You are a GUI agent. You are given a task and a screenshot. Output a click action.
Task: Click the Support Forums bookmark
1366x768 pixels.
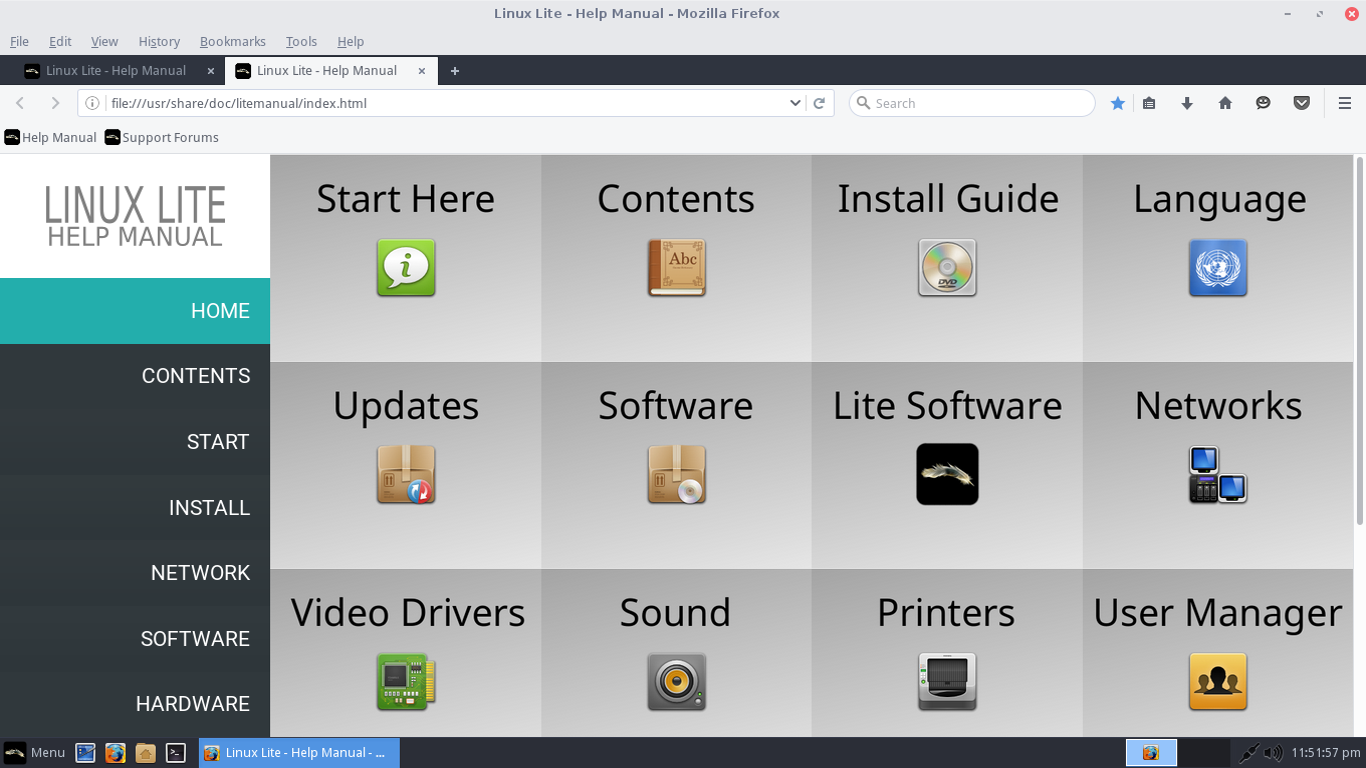(162, 137)
